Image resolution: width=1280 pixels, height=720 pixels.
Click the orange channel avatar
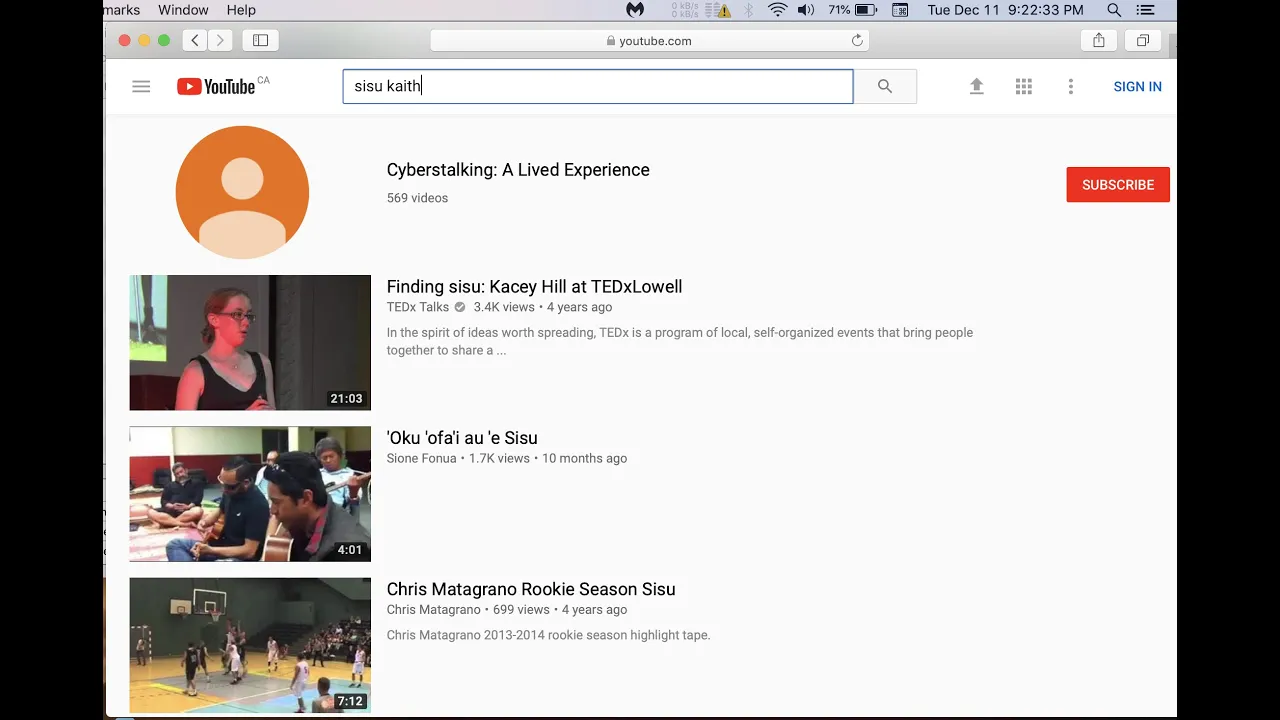(x=242, y=192)
